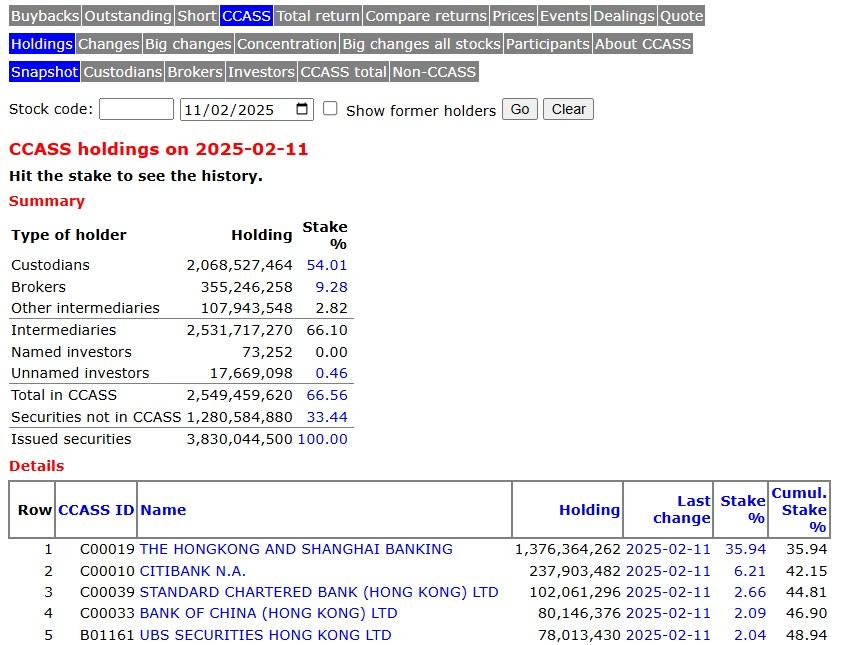Tick the Show former holders checkbox
This screenshot has height=645, width=852.
tap(330, 109)
